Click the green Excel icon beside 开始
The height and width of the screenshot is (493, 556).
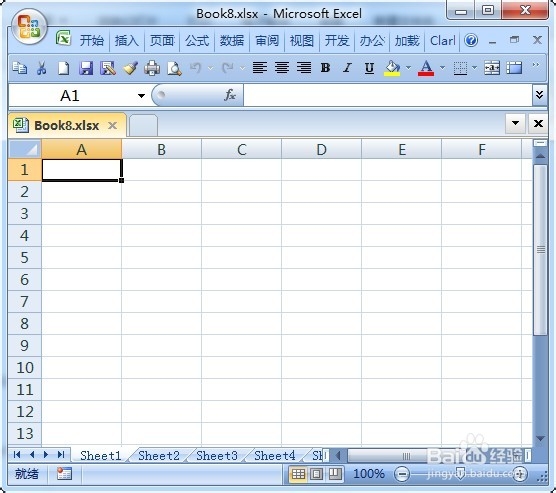point(63,38)
